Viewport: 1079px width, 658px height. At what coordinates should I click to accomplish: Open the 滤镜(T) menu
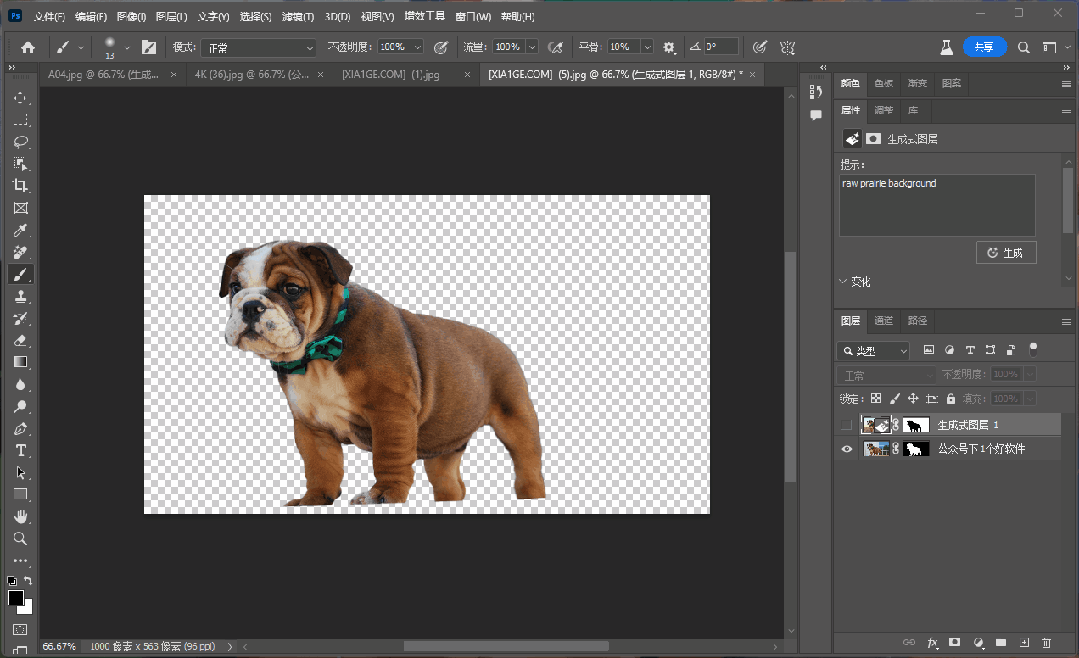(x=297, y=17)
